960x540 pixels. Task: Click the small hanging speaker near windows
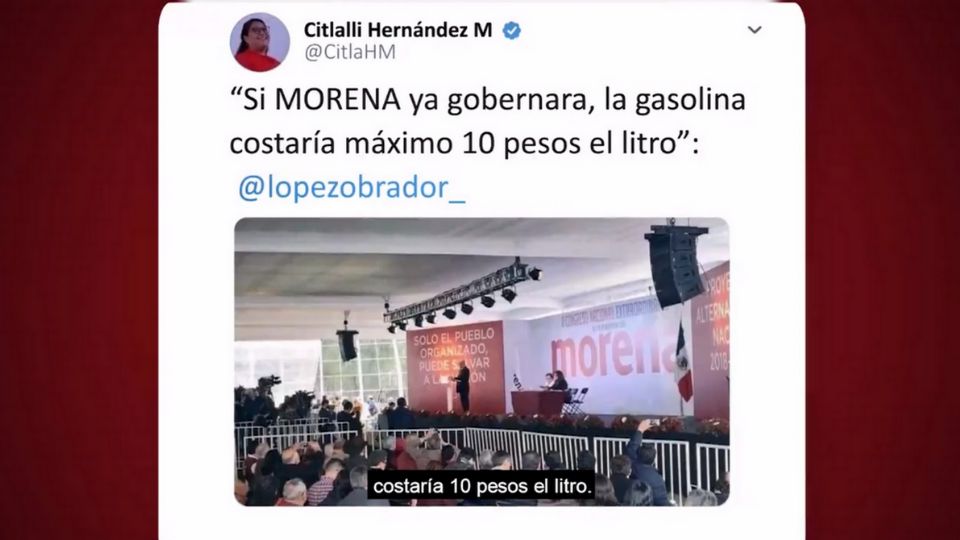coord(347,344)
